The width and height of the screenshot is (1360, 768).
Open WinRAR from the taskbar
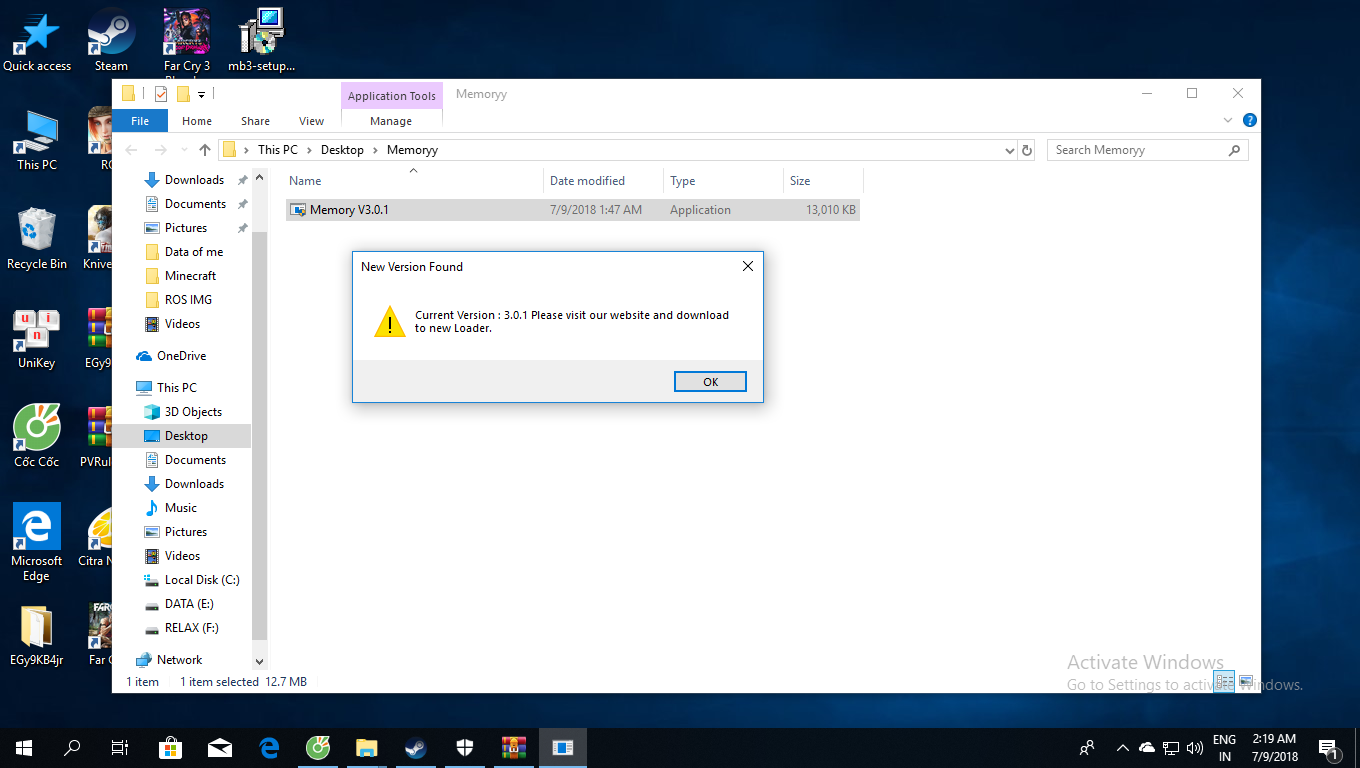coord(513,747)
